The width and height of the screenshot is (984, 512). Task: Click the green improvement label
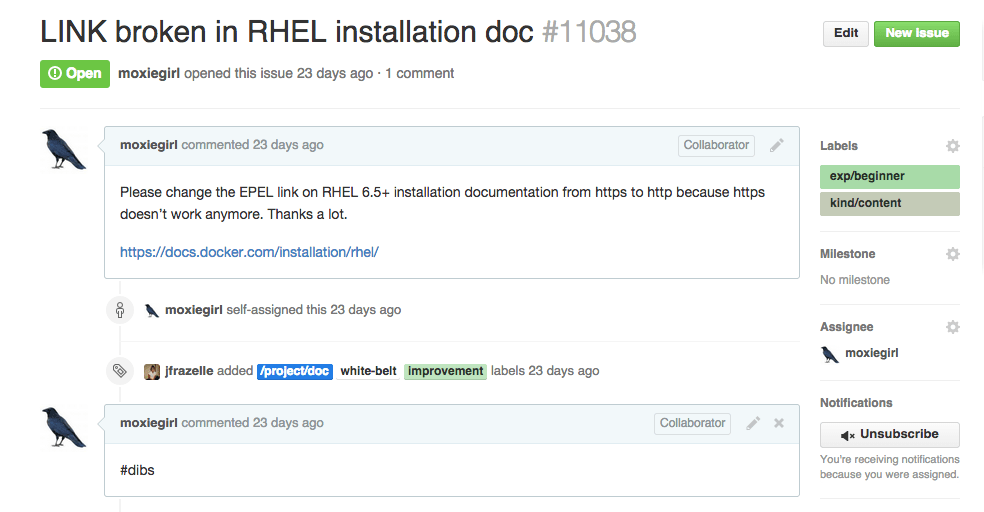pyautogui.click(x=445, y=371)
